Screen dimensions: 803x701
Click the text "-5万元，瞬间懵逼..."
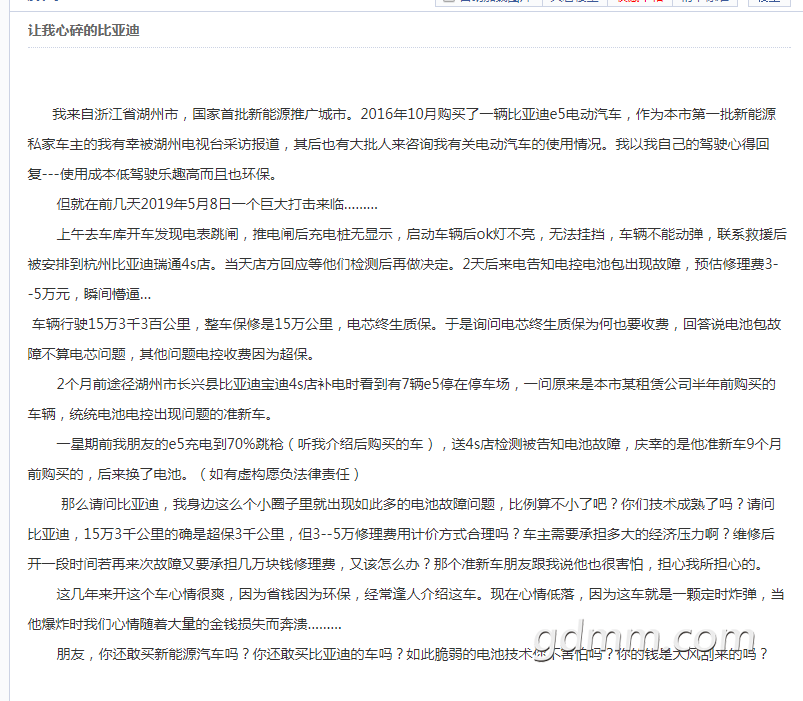(89, 294)
